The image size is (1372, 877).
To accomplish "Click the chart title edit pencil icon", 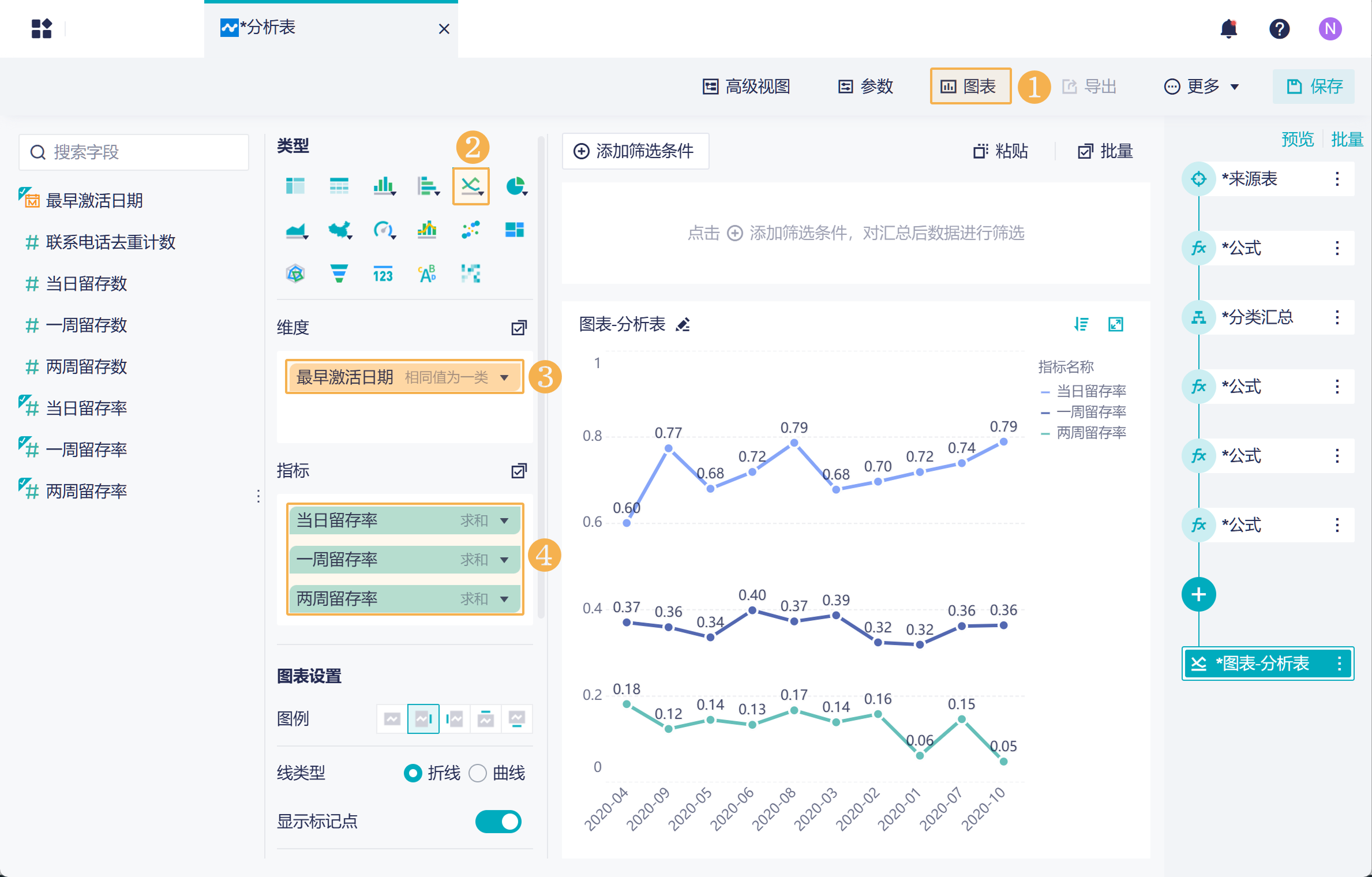I will coord(683,325).
